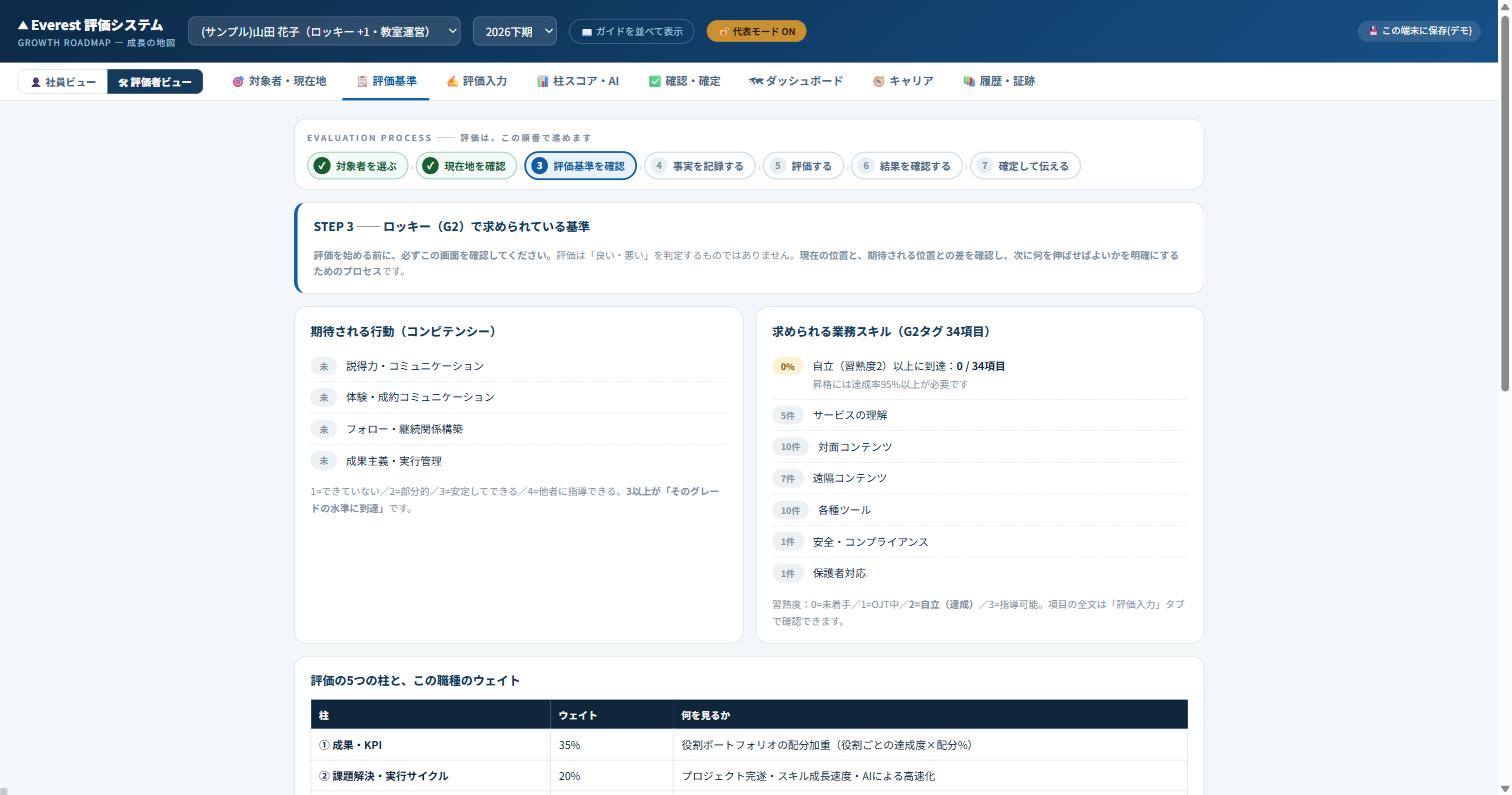Screen dimensions: 1512x795
Task: Go to step 結果を確認する
Action: coord(907,166)
